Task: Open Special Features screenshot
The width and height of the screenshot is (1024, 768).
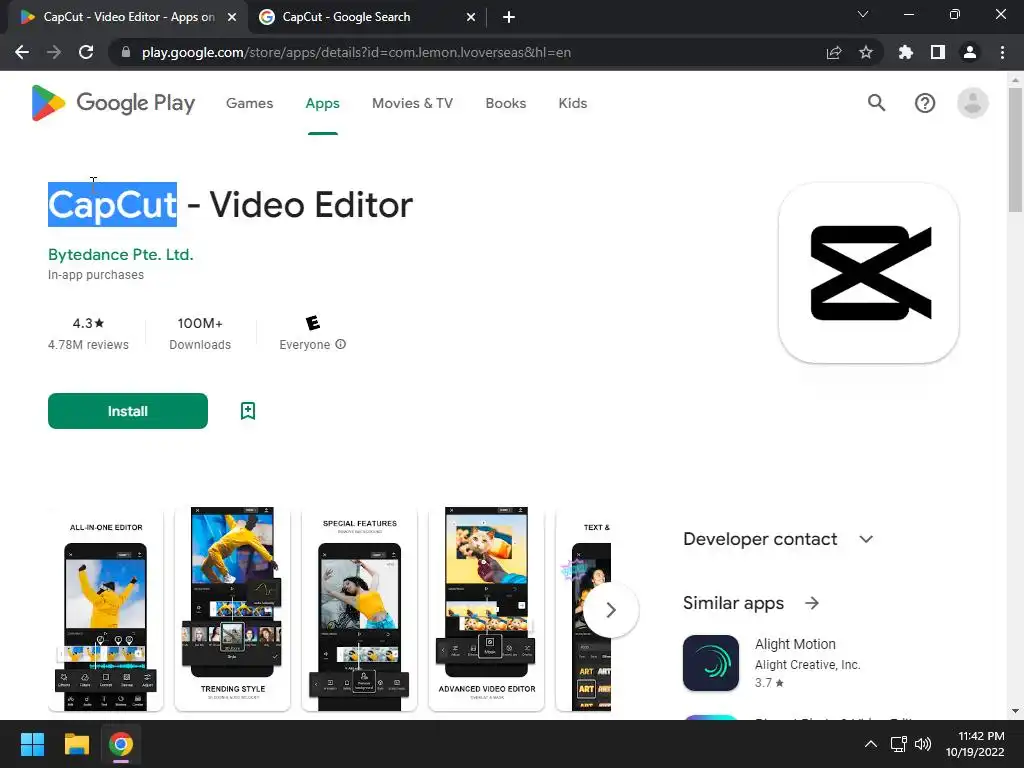Action: click(359, 609)
